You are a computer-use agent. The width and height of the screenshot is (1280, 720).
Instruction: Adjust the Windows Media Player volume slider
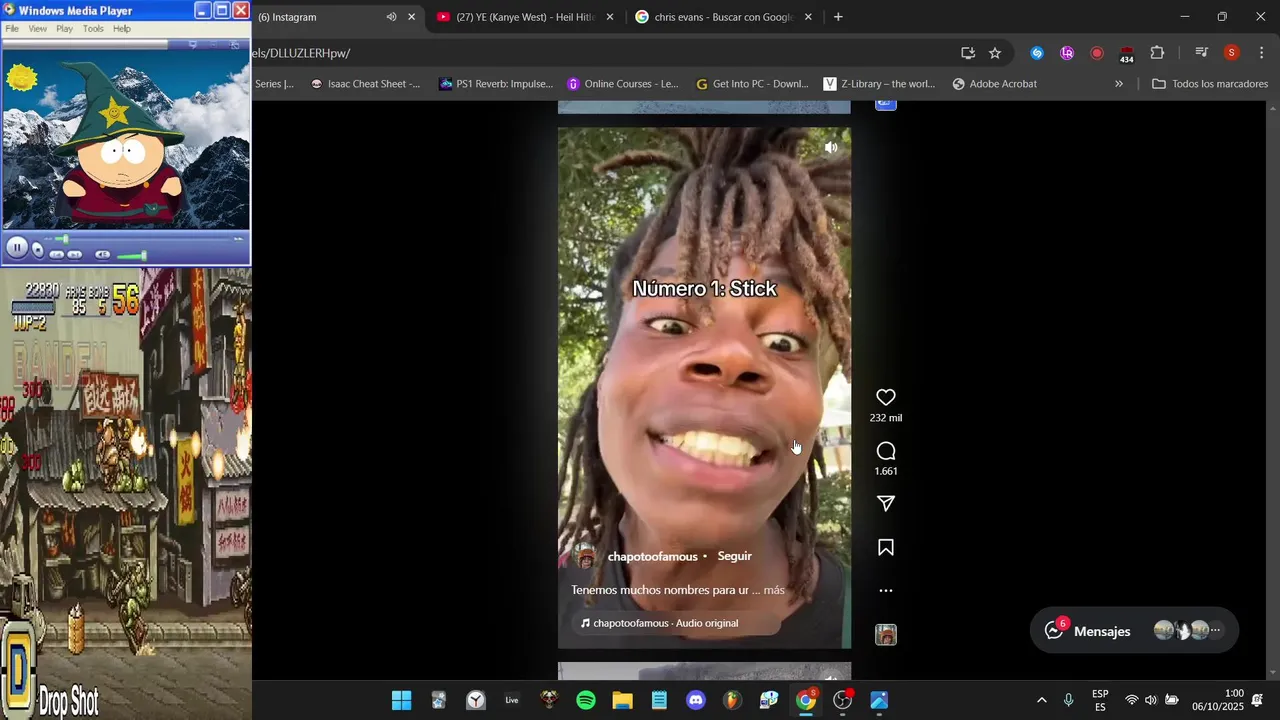pos(132,256)
